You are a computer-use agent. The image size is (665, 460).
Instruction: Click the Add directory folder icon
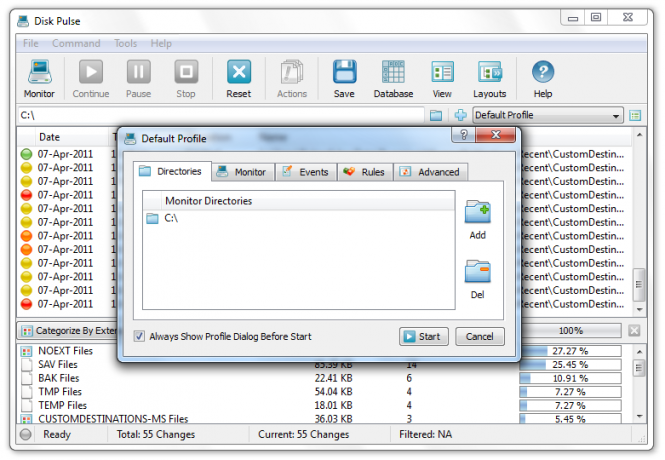[x=478, y=212]
